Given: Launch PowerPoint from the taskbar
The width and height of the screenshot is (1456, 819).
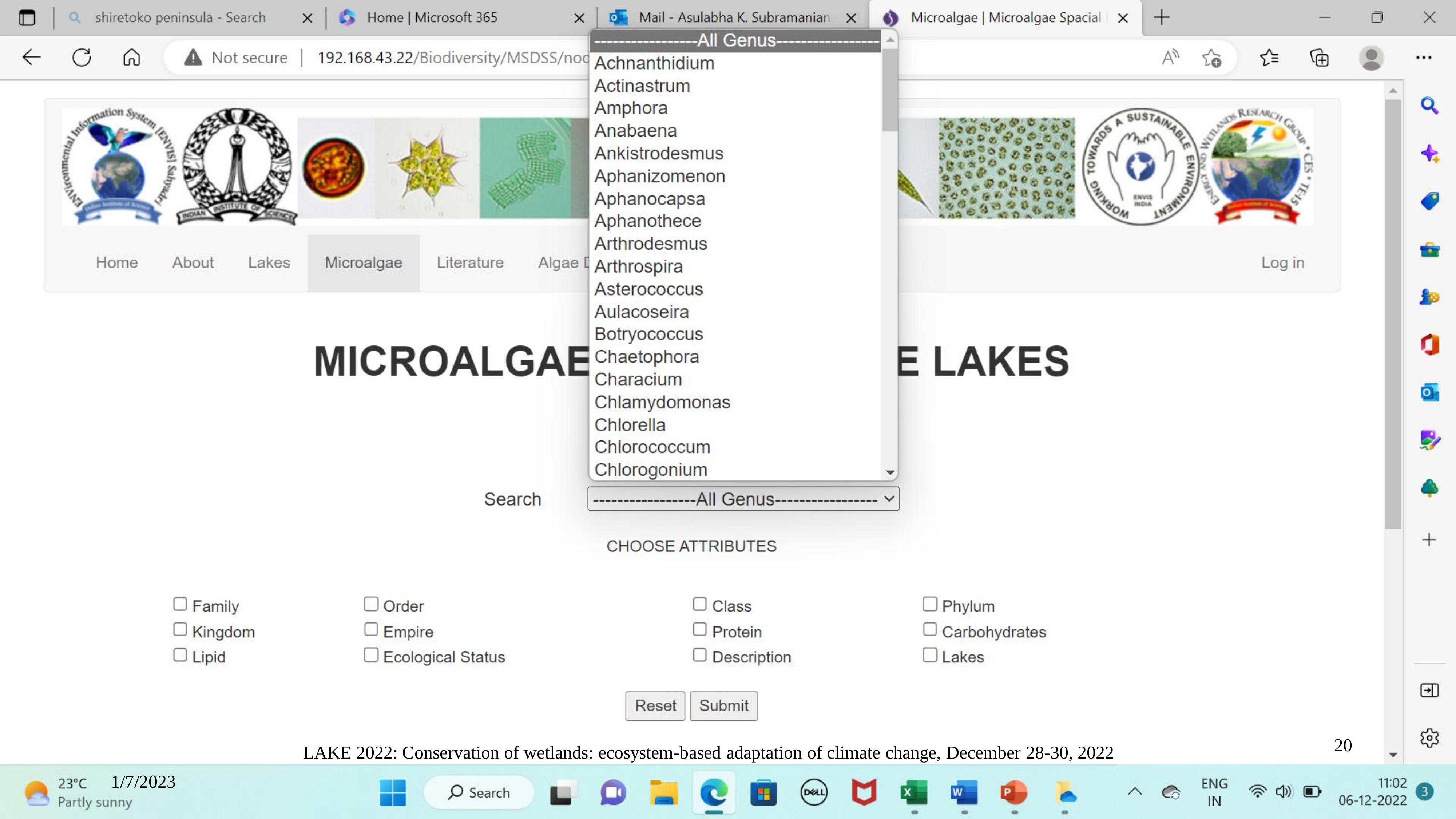Looking at the screenshot, I should [1014, 792].
